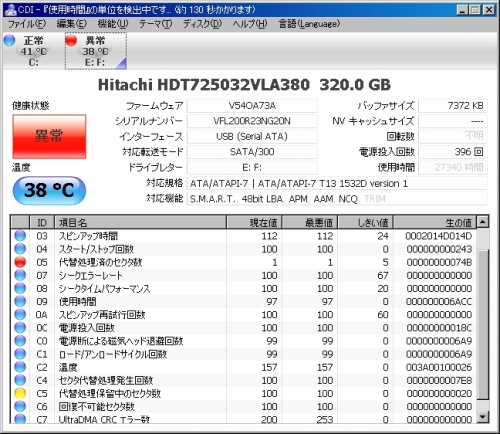
Task: Click the 対応機能 S.M.A.R.T. features field
Action: pos(337,199)
